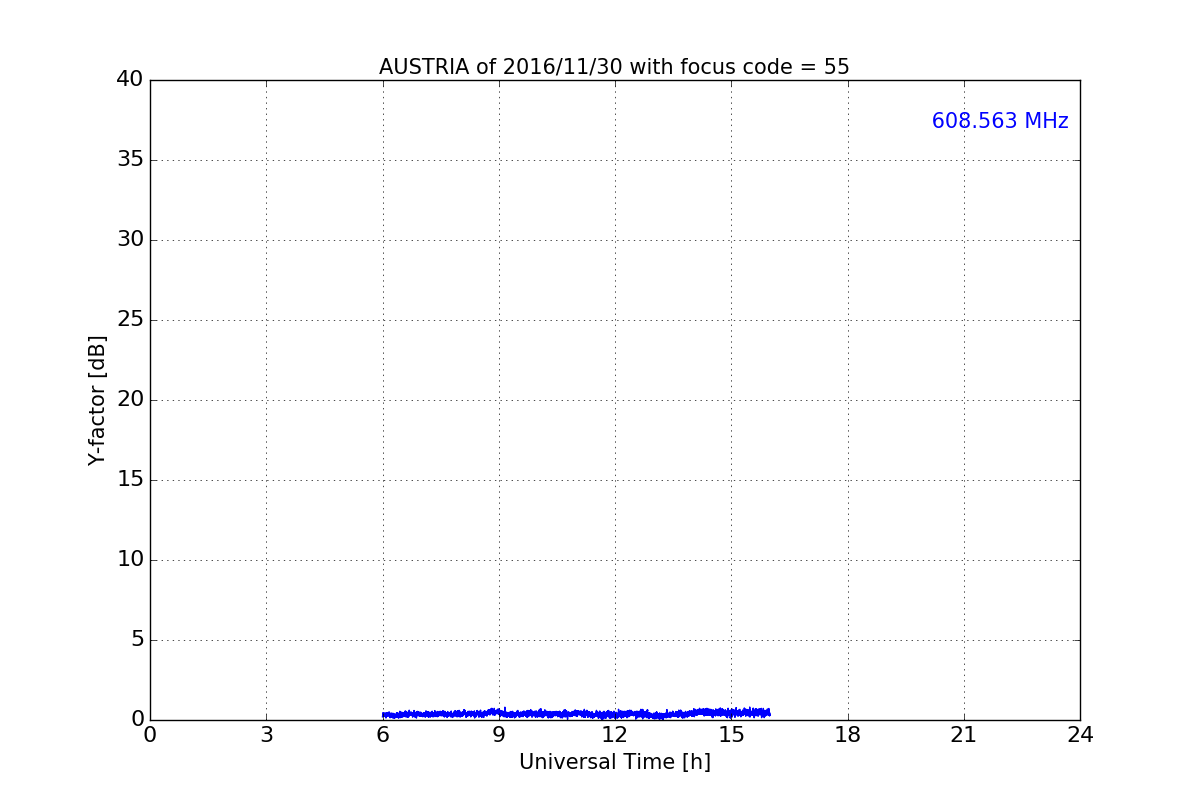
Task: Click the y-axis tick label 10
Action: tap(130, 559)
